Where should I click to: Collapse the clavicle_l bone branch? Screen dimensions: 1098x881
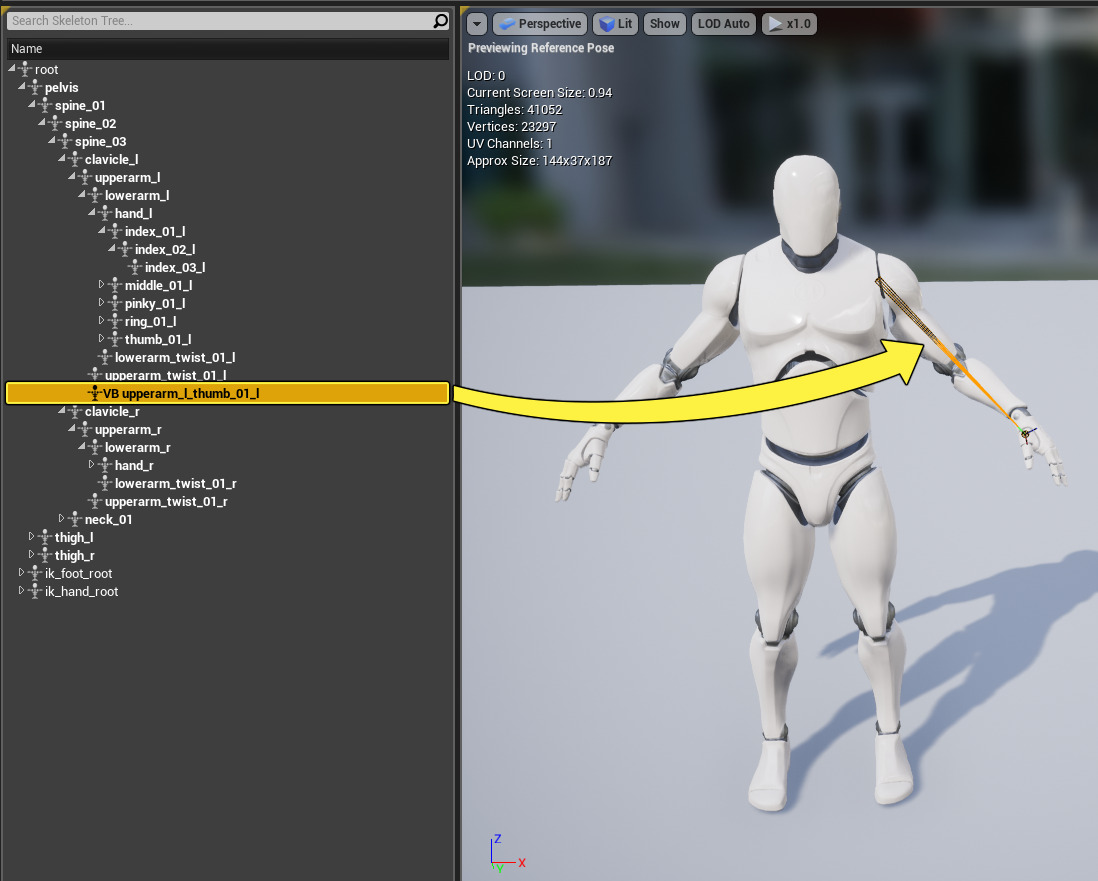coord(61,159)
